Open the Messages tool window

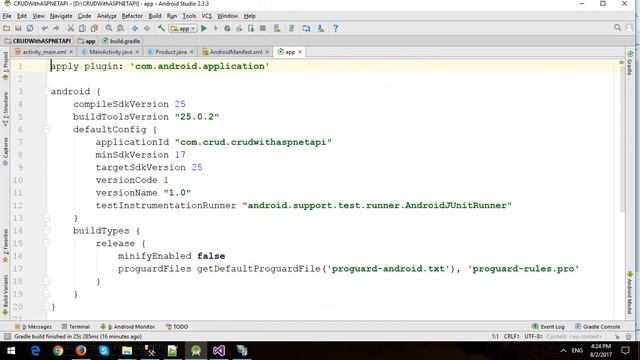tap(33, 327)
